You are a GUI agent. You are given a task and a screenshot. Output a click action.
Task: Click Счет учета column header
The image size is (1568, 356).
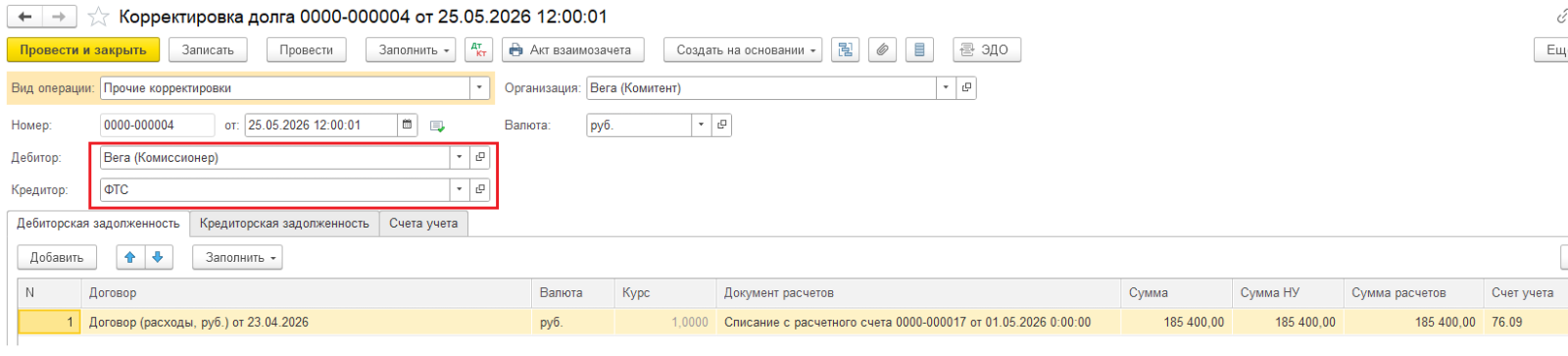[1526, 293]
